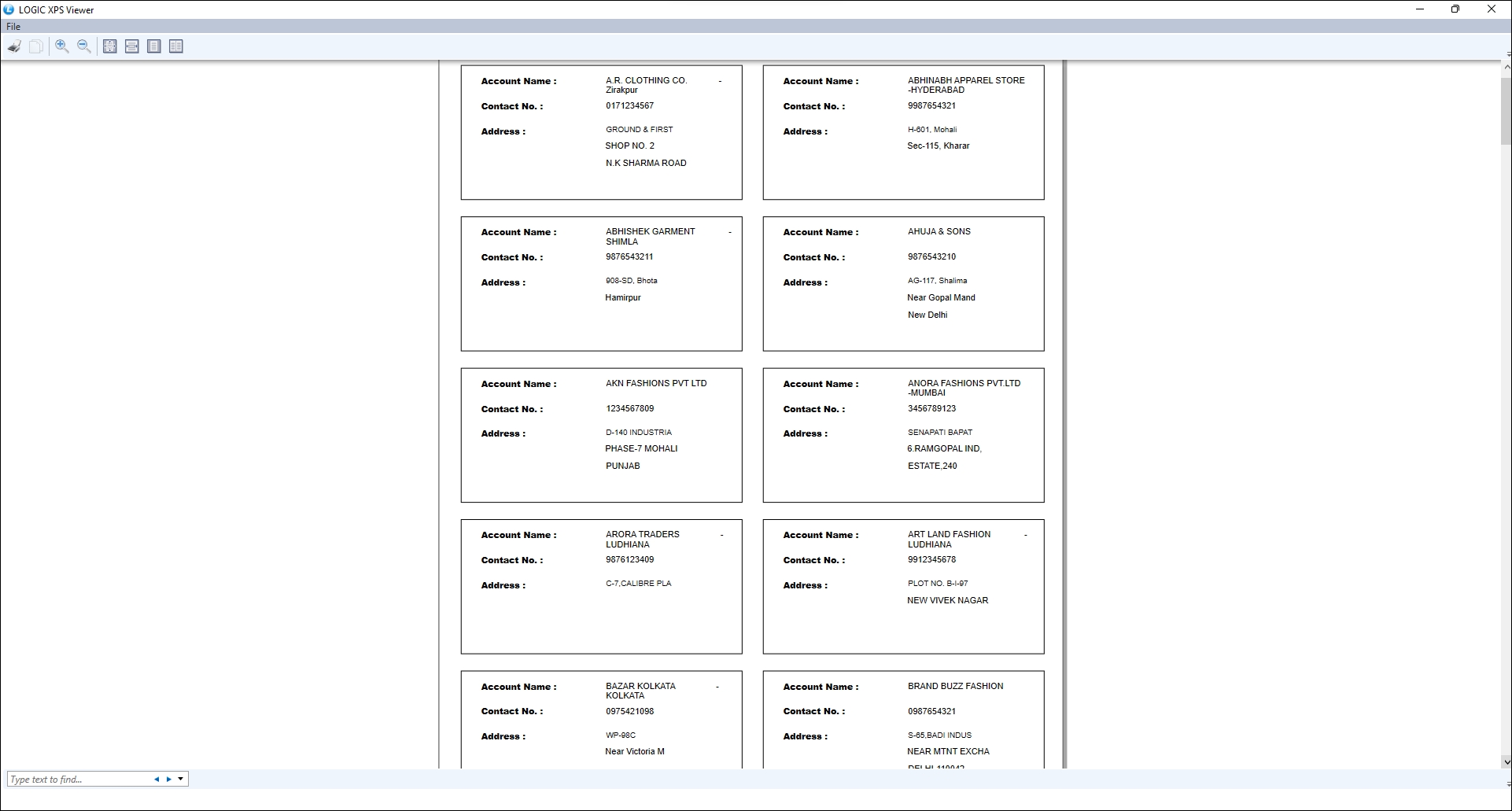The height and width of the screenshot is (811, 1512).
Task: Find previous match with the left arrow
Action: coord(157,780)
